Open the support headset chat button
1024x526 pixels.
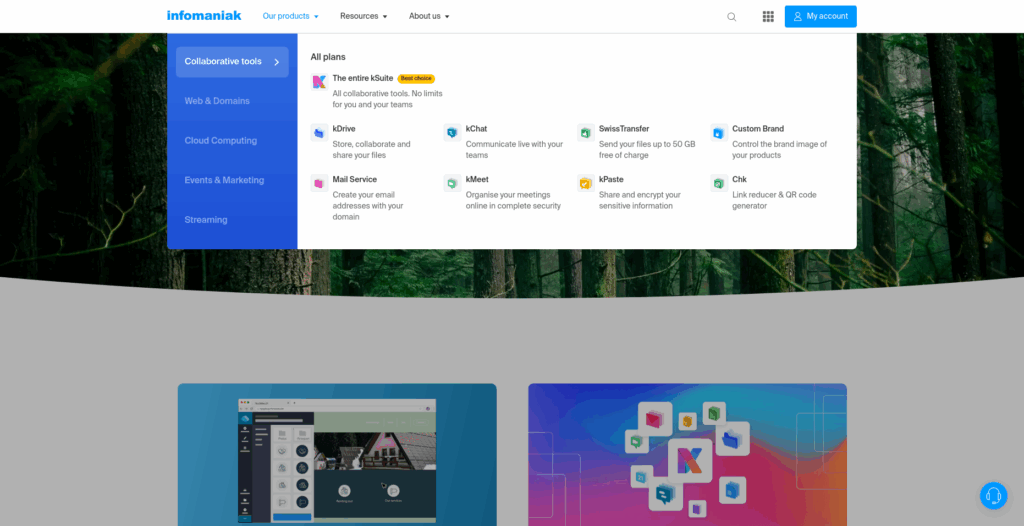coord(993,496)
